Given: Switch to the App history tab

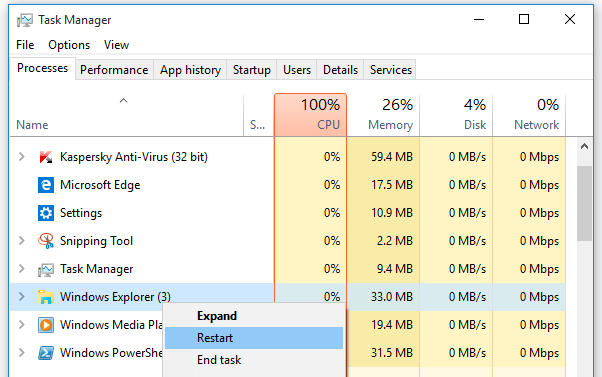Looking at the screenshot, I should [x=190, y=70].
